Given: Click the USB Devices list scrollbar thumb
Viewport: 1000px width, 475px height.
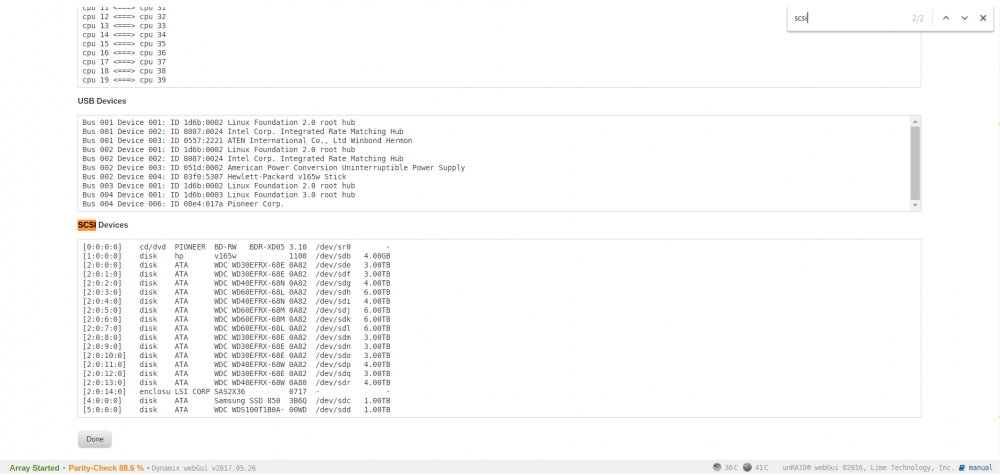Looking at the screenshot, I should pyautogui.click(x=915, y=163).
